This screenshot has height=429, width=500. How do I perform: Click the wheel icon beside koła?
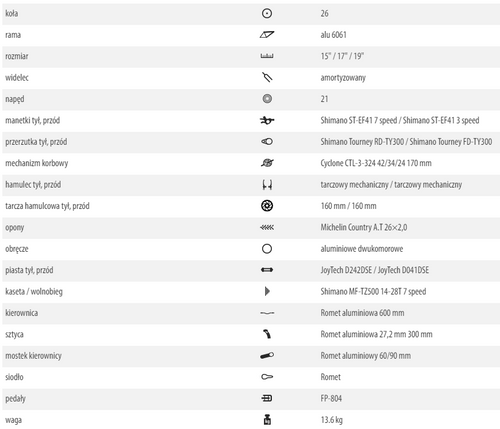pos(267,13)
